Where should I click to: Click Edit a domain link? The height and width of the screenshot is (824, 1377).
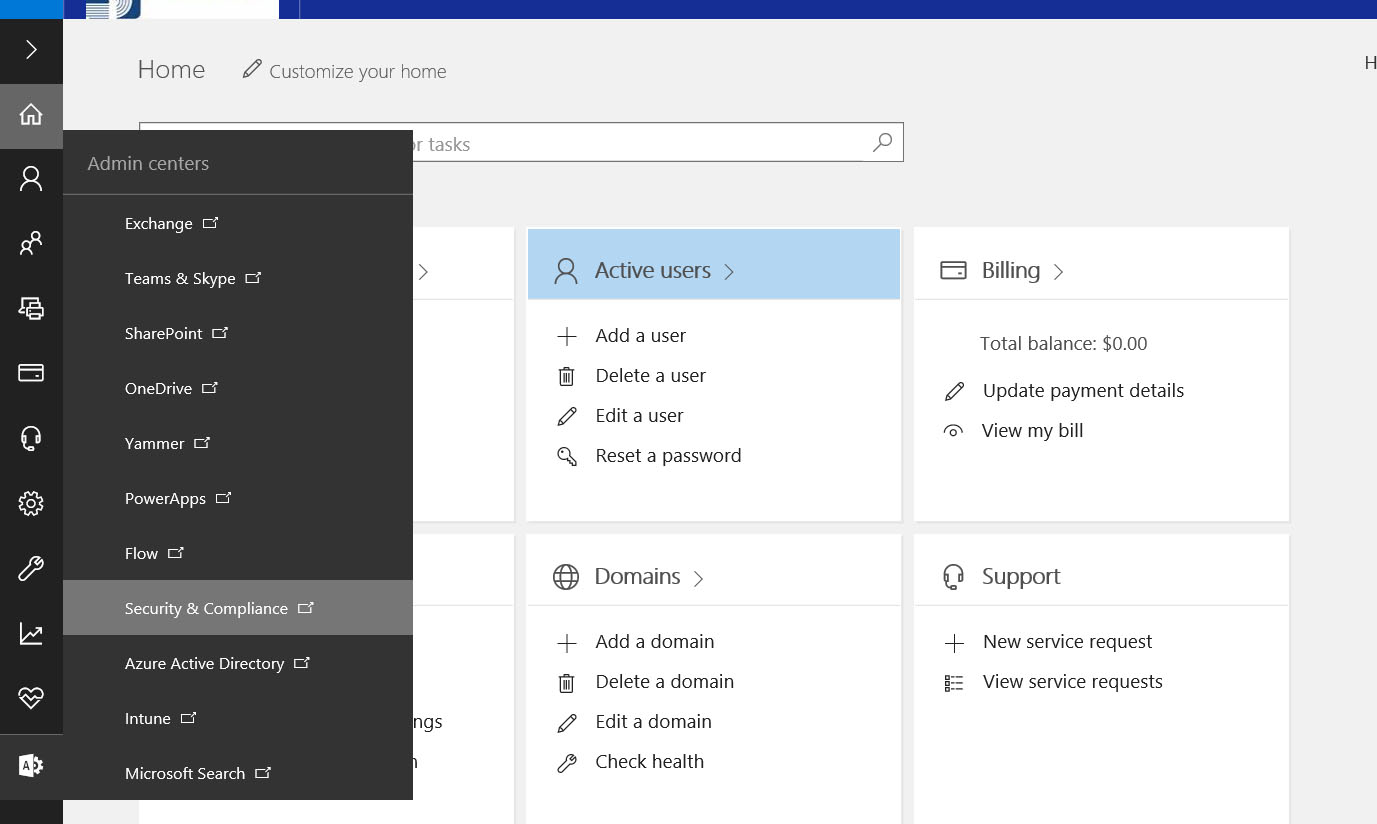click(x=653, y=721)
